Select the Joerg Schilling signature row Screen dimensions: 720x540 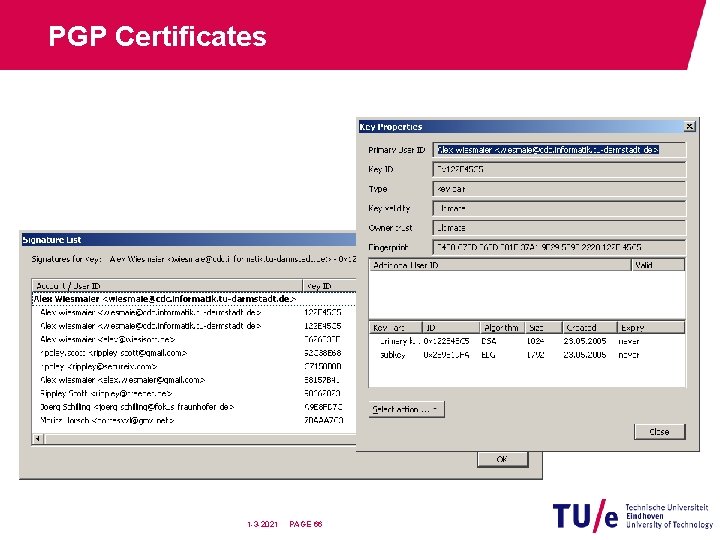point(194,407)
